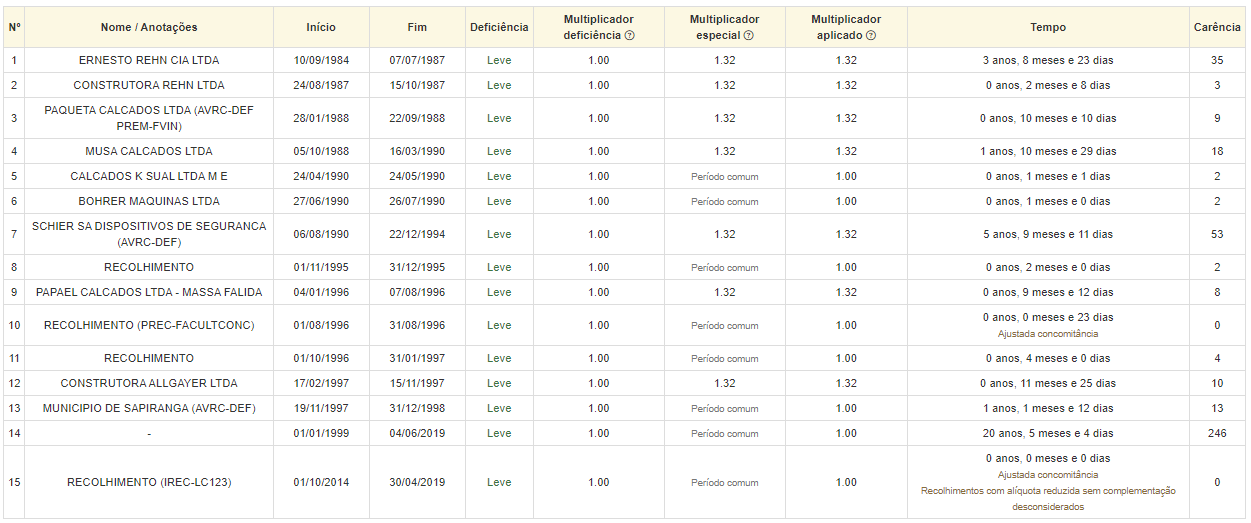Click the Nome / Anotações column header
Viewport: 1251px width, 523px height.
click(149, 27)
